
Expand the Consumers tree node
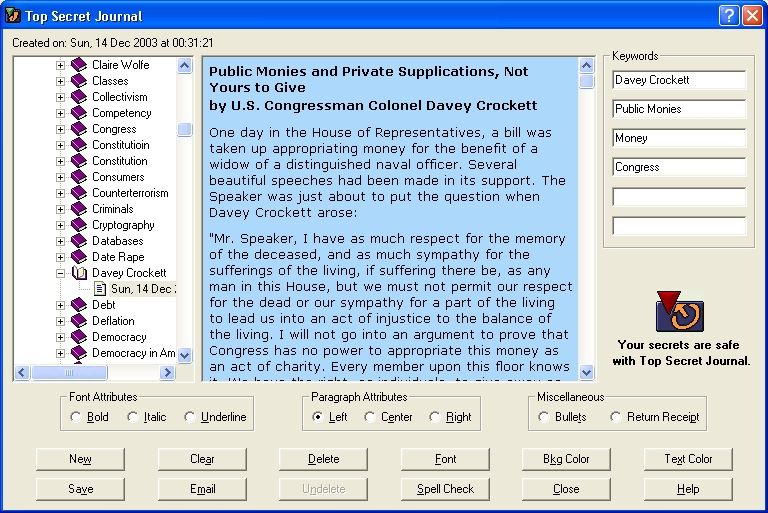pyautogui.click(x=60, y=177)
